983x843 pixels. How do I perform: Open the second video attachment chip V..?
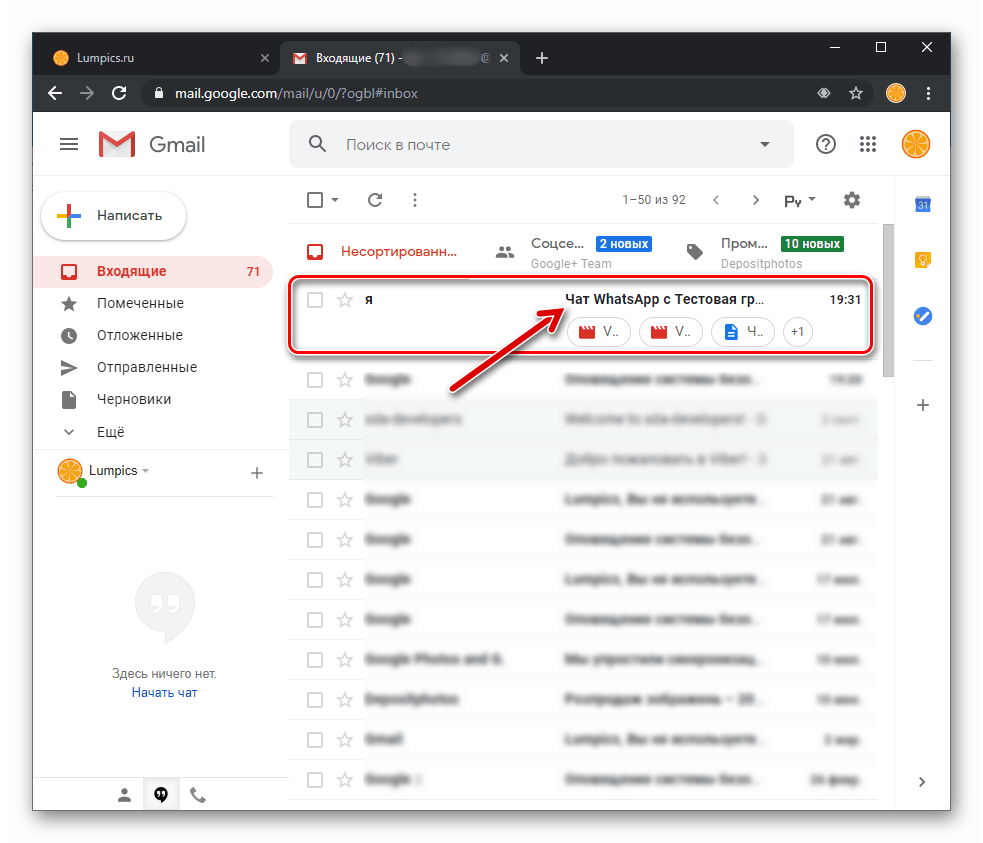671,332
